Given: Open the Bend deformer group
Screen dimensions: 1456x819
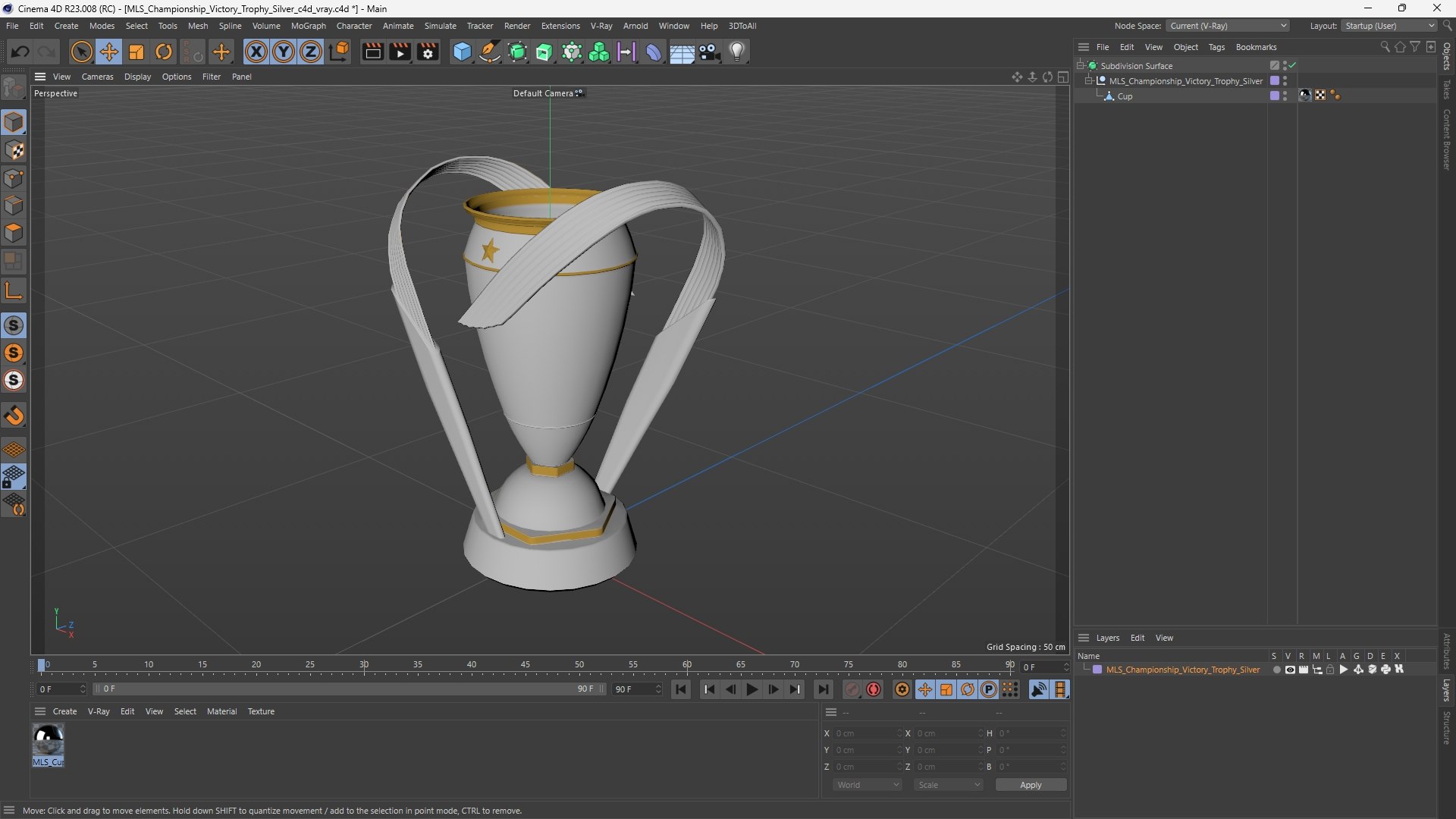Looking at the screenshot, I should click(x=654, y=52).
